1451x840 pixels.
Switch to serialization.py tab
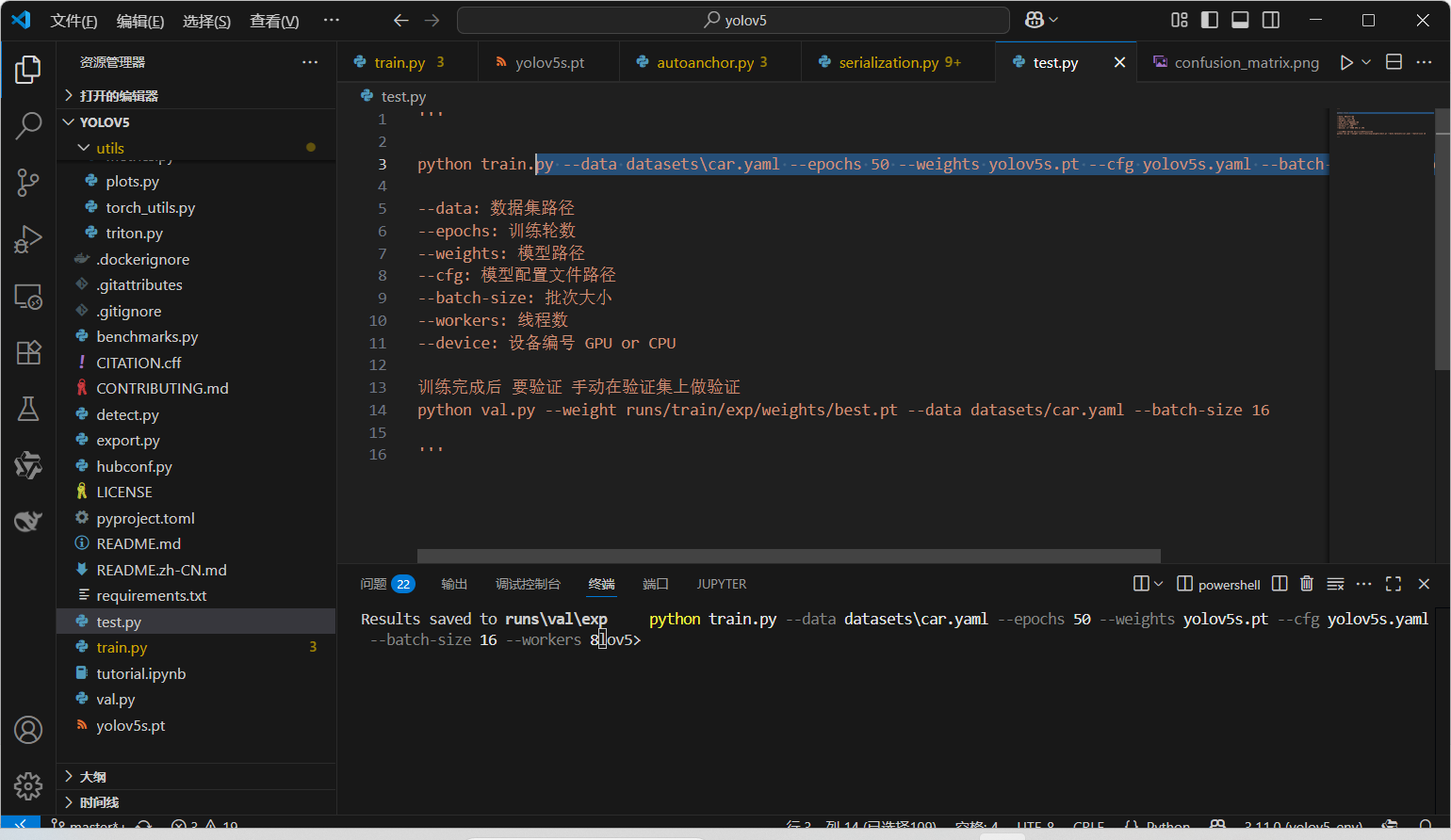(899, 62)
